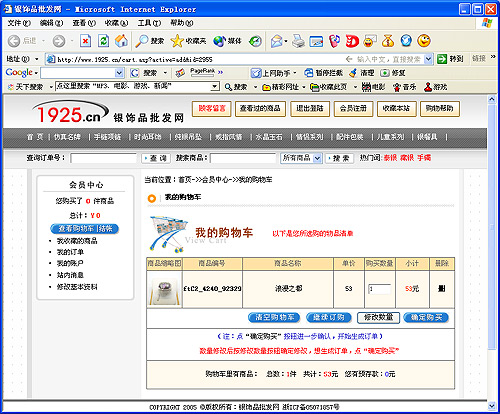Screen dimensions: 500x414
Task: Click hot keyword 手镯 link
Action: (x=424, y=158)
